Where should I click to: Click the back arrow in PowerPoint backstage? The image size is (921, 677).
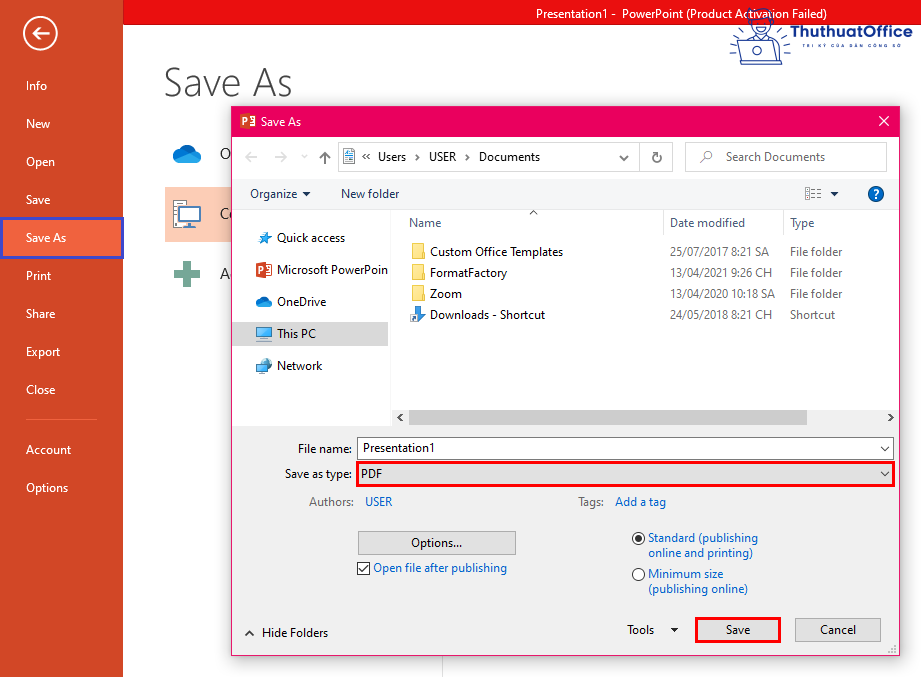(x=40, y=34)
